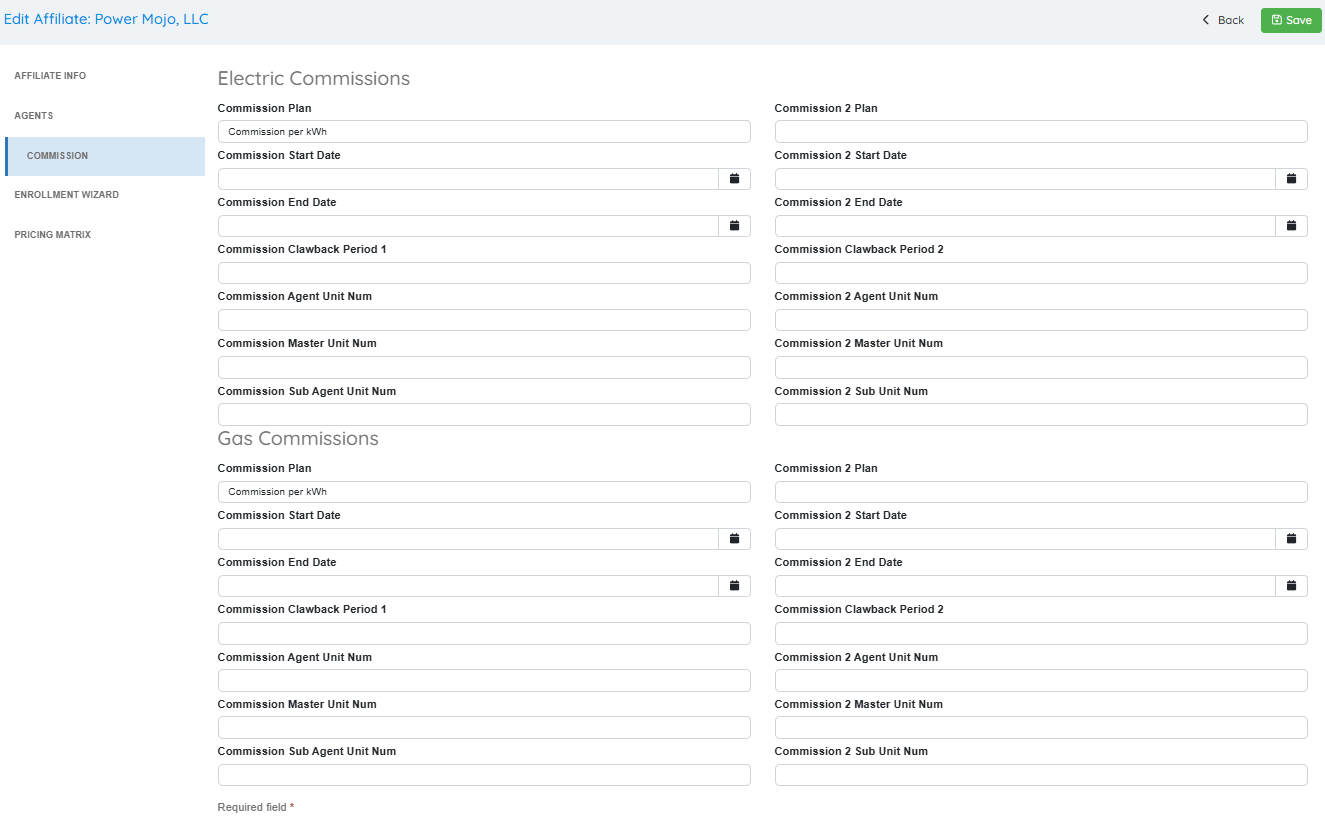Open Gas Commission Plan dropdown
1325x817 pixels.
[483, 492]
